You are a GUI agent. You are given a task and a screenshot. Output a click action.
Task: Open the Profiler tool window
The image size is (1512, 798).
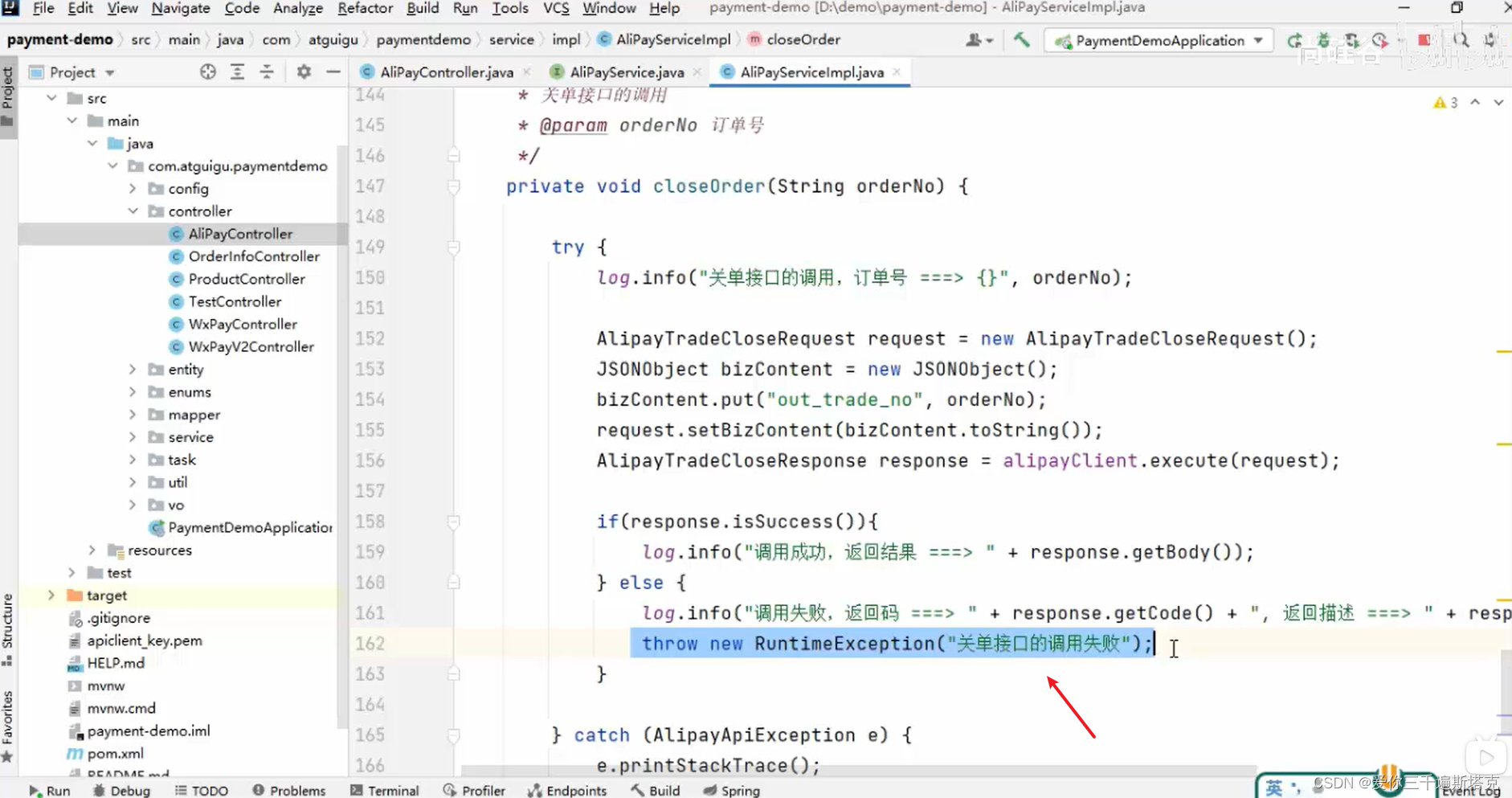point(474,790)
